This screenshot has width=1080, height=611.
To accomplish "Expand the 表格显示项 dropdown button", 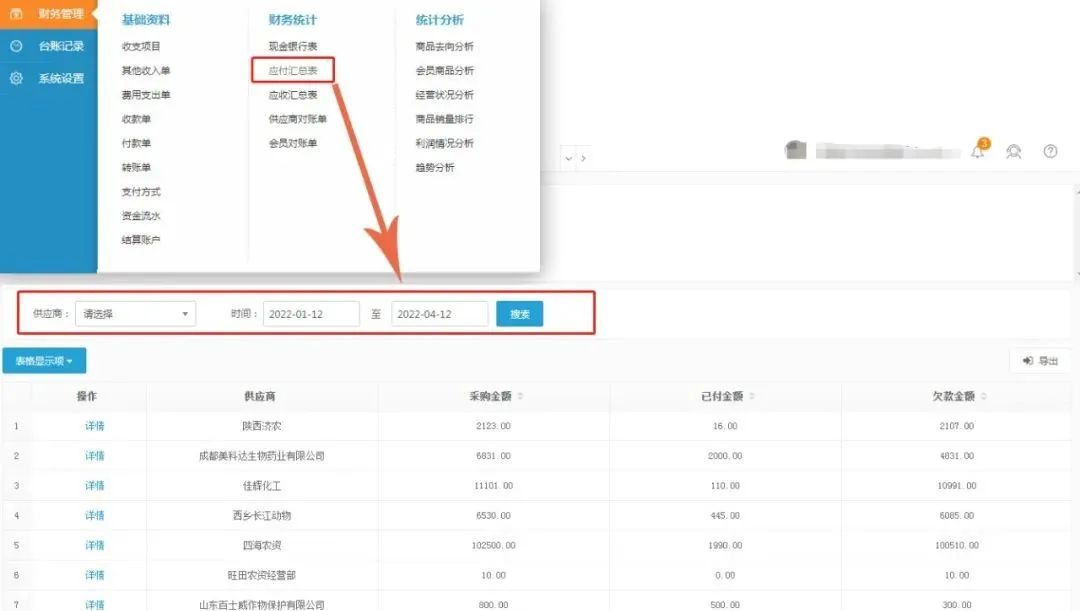I will (x=44, y=361).
